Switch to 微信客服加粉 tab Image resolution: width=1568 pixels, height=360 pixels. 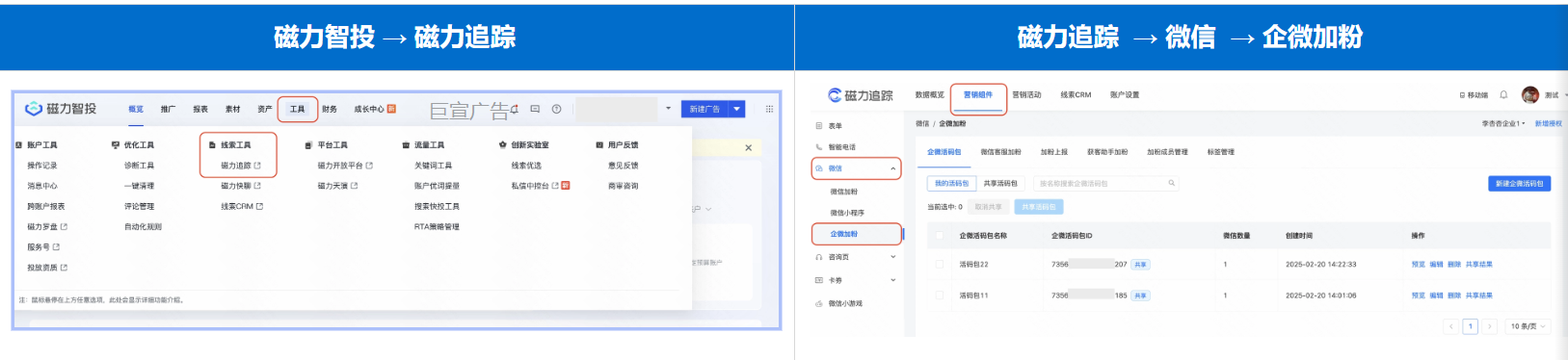pyautogui.click(x=1000, y=152)
